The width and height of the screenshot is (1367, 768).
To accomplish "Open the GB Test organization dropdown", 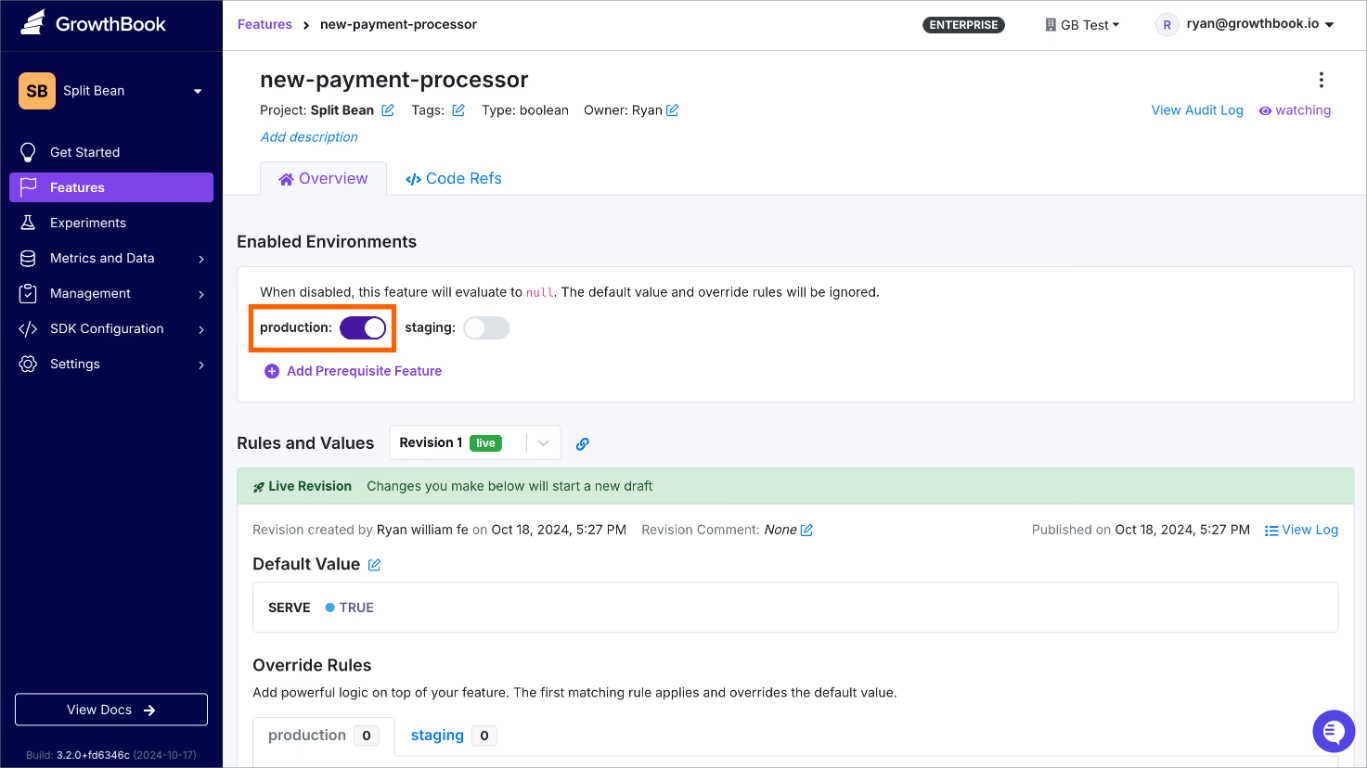I will 1082,25.
